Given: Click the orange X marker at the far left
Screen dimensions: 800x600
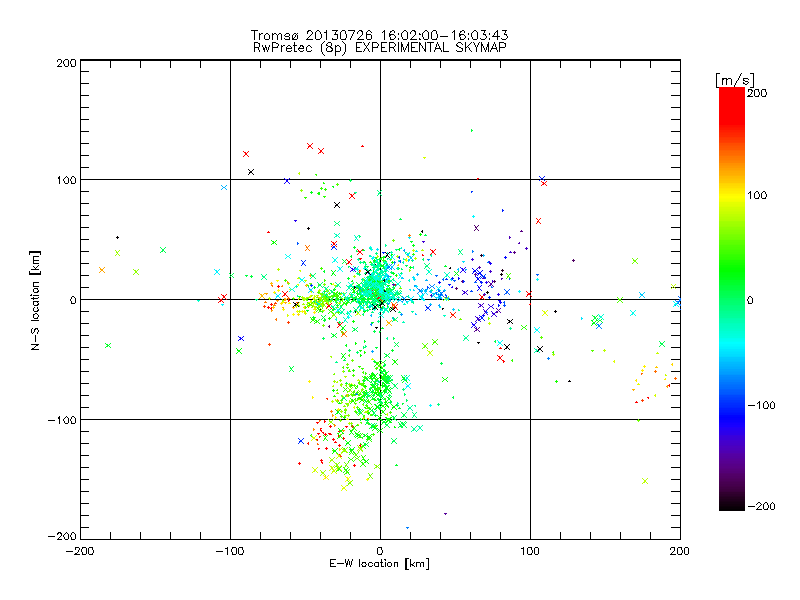Looking at the screenshot, I should 102,270.
